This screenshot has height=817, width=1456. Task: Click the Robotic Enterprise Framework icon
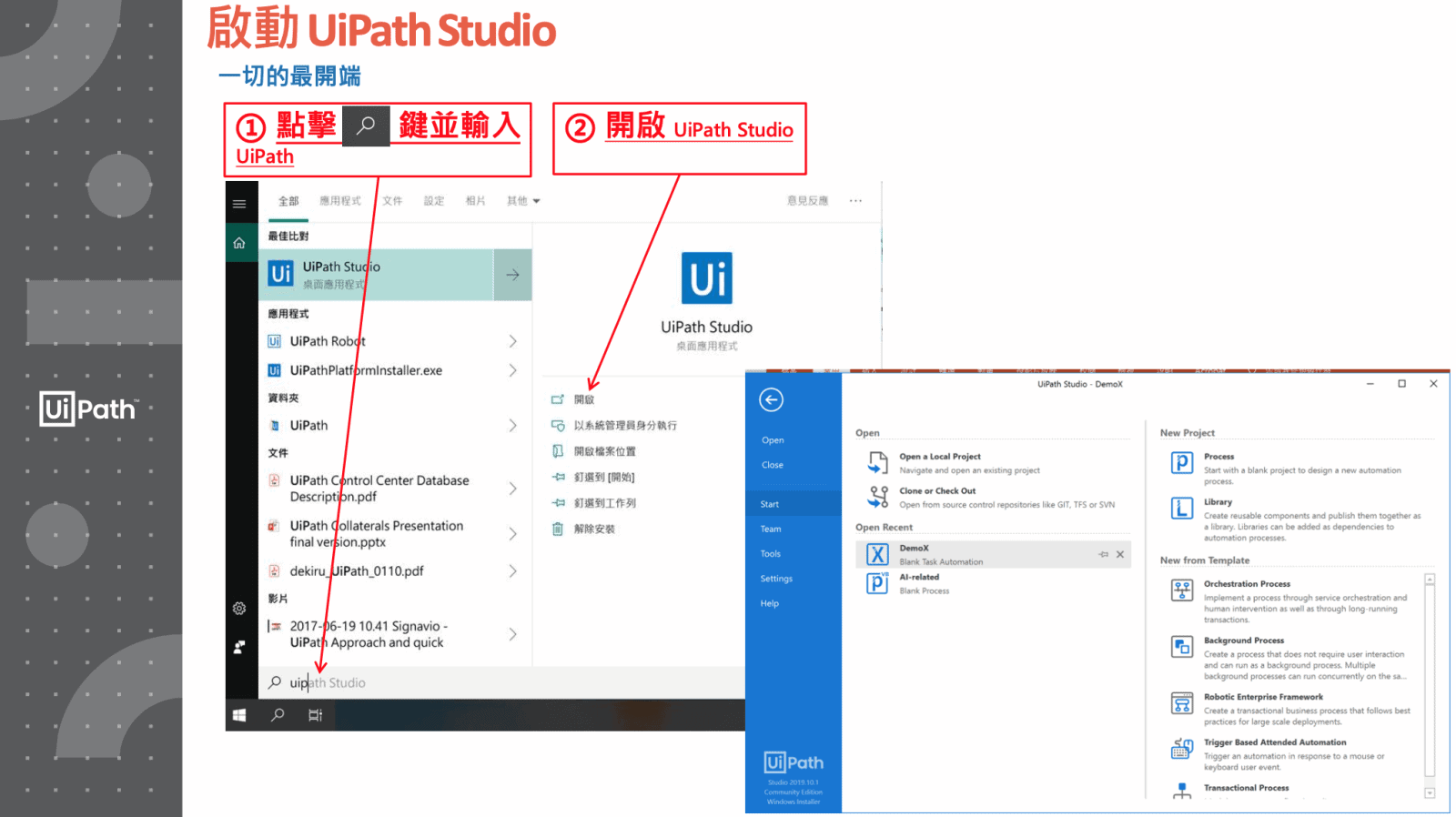pos(1182,703)
